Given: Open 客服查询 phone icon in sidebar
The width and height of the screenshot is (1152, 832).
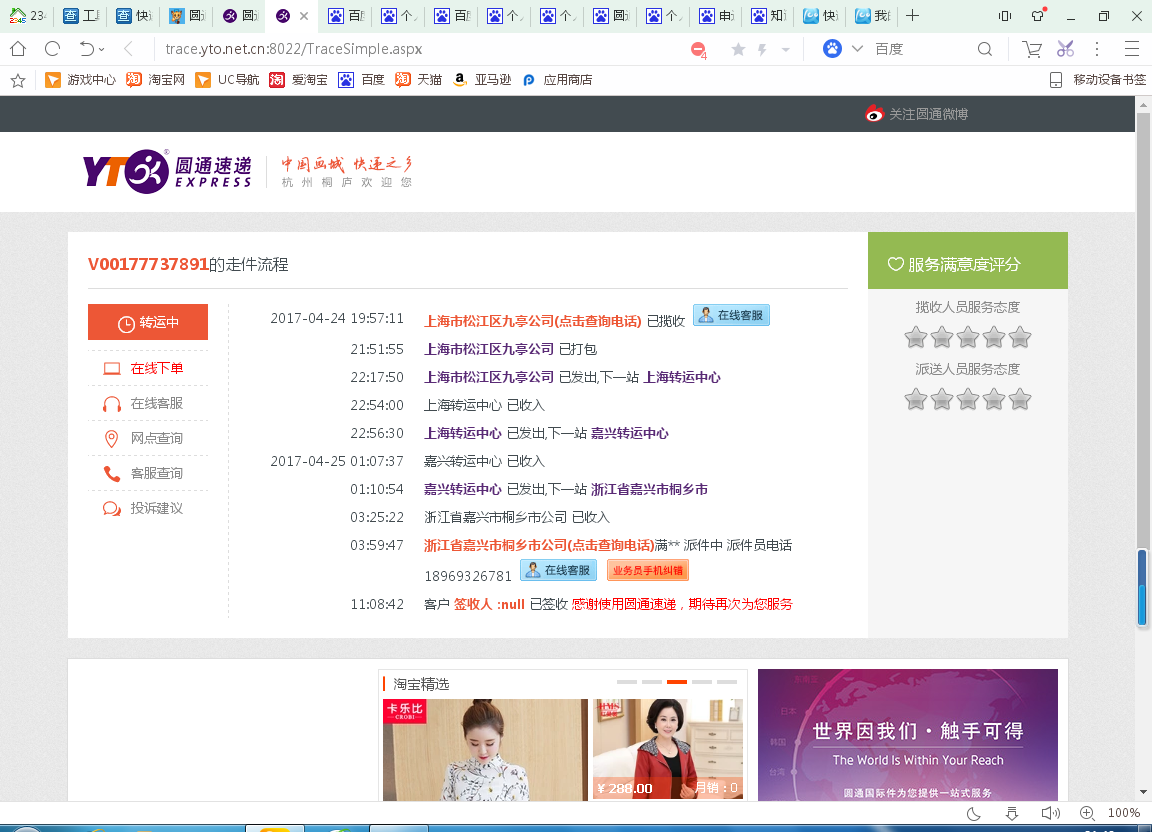Looking at the screenshot, I should pyautogui.click(x=112, y=473).
